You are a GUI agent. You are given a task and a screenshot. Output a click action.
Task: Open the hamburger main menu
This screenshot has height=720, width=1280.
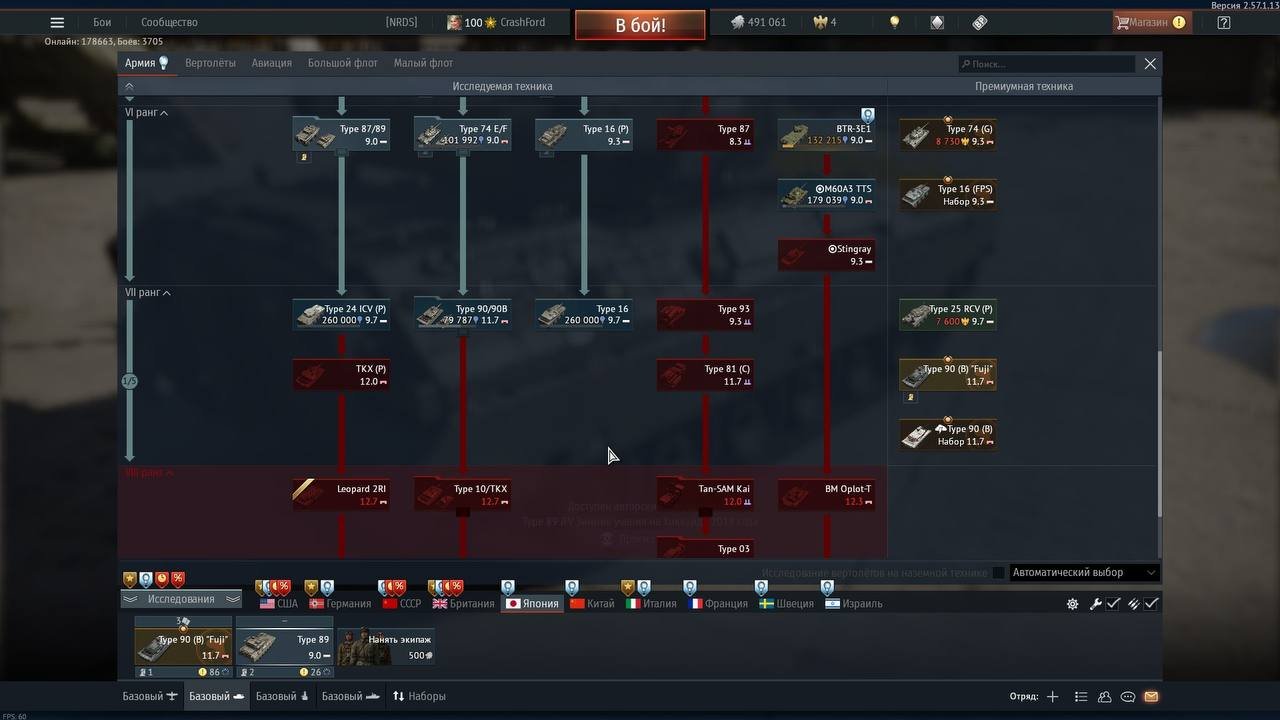tap(57, 23)
